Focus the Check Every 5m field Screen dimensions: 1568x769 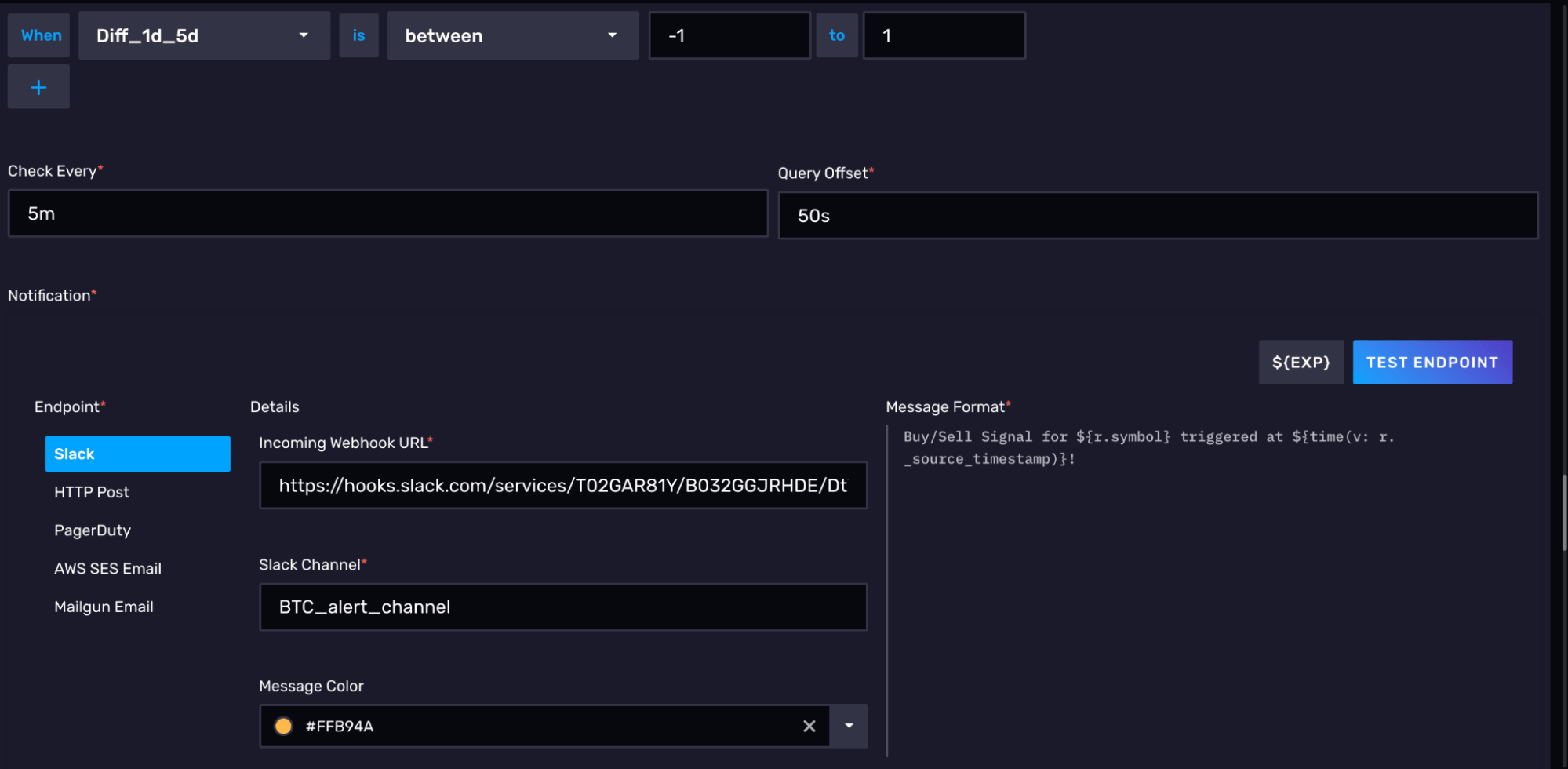tap(387, 213)
